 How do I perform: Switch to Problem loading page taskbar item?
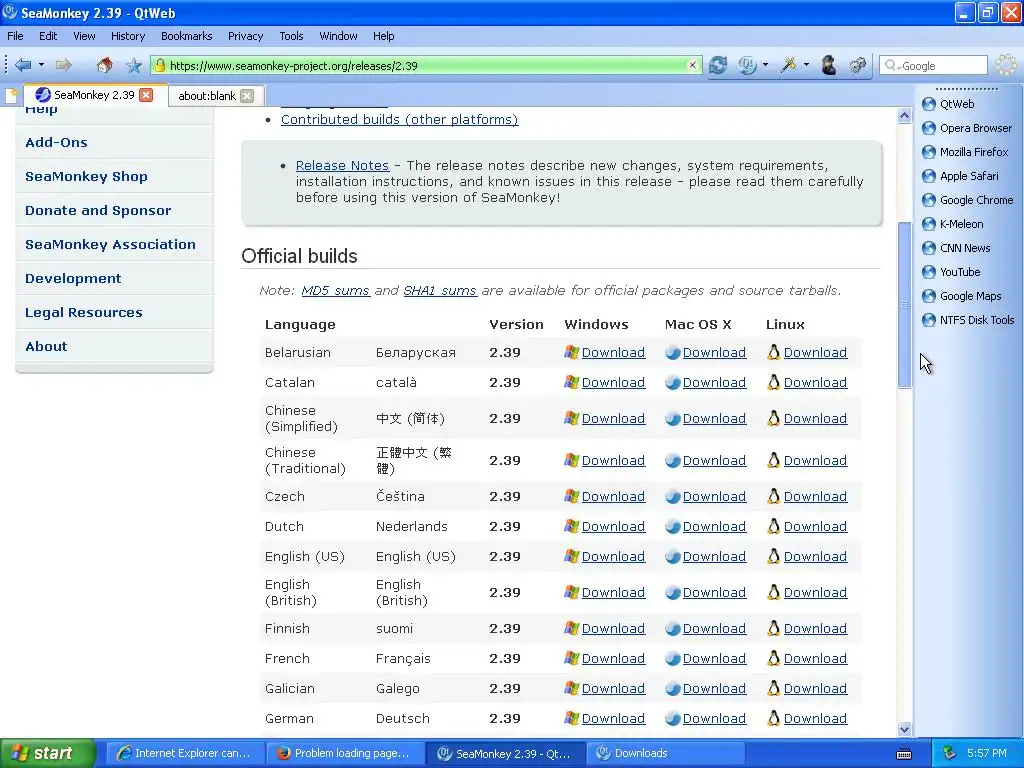click(344, 753)
